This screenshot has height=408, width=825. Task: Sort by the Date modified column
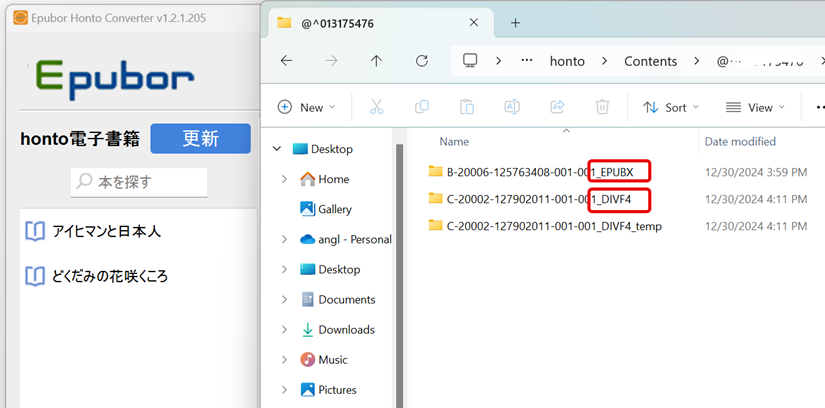tap(740, 142)
